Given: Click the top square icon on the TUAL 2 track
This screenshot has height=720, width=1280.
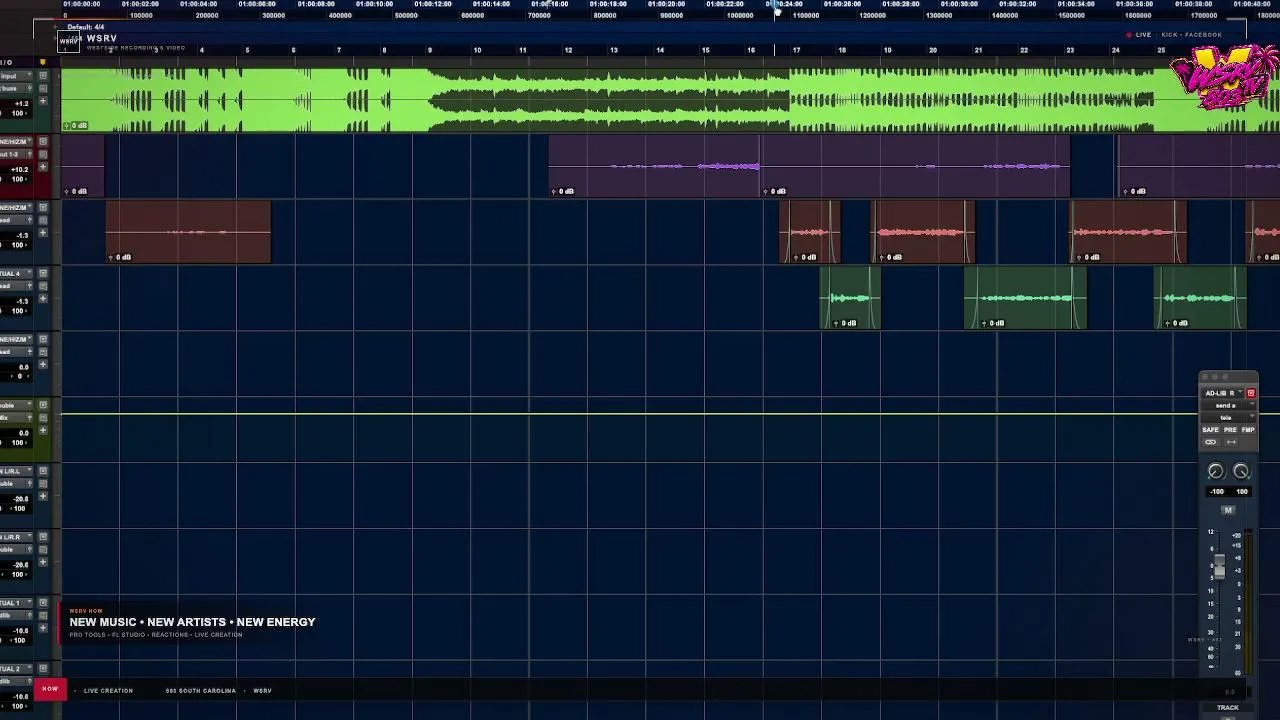Looking at the screenshot, I should click(43, 670).
